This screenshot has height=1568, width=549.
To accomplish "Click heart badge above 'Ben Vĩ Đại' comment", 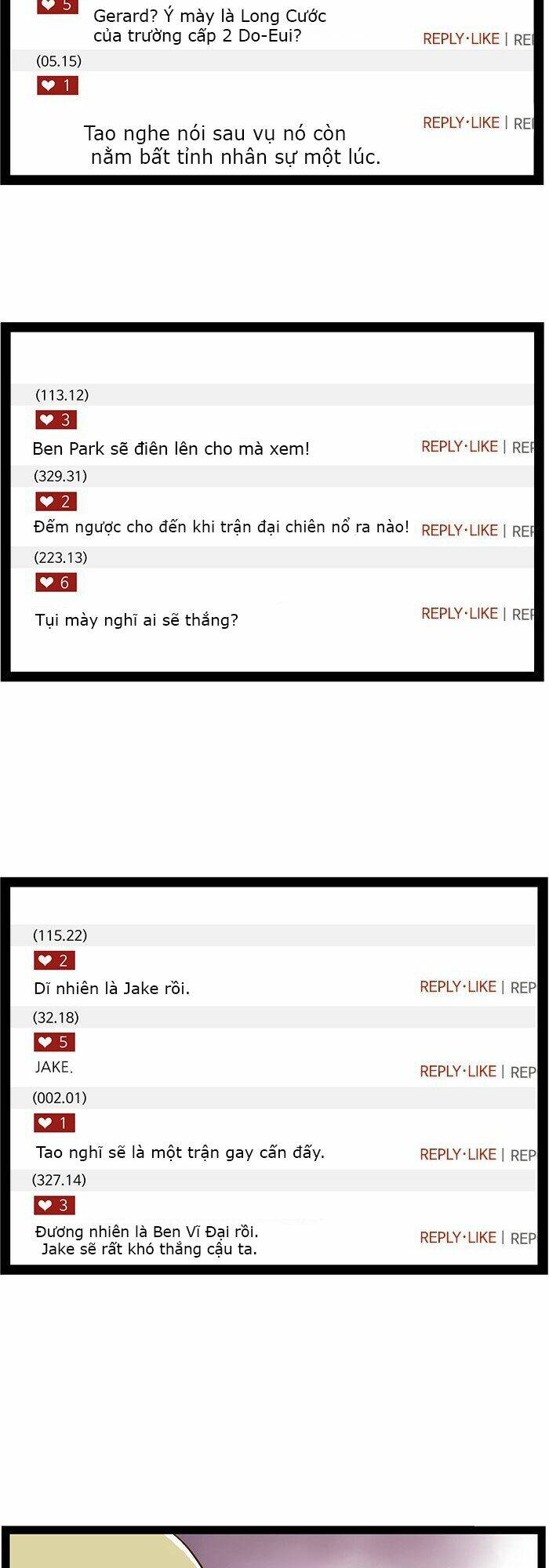I will pyautogui.click(x=54, y=1205).
